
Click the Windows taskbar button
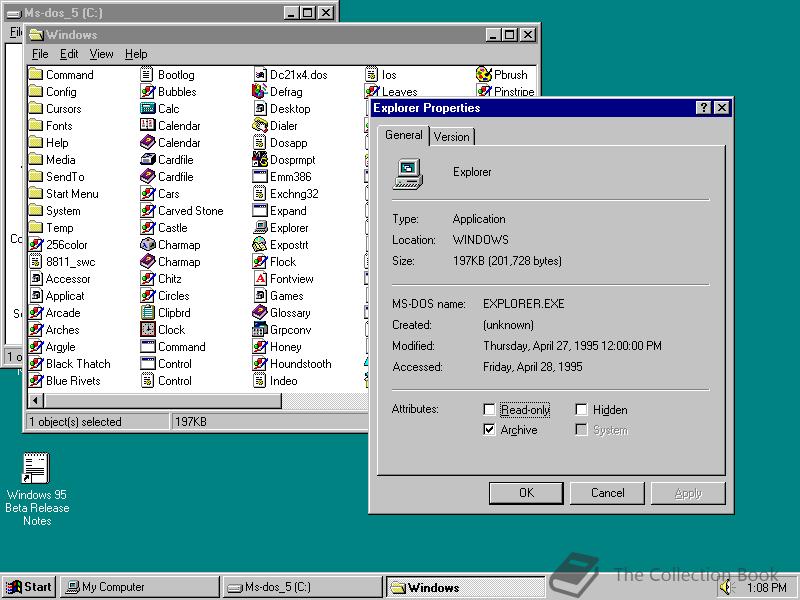465,587
